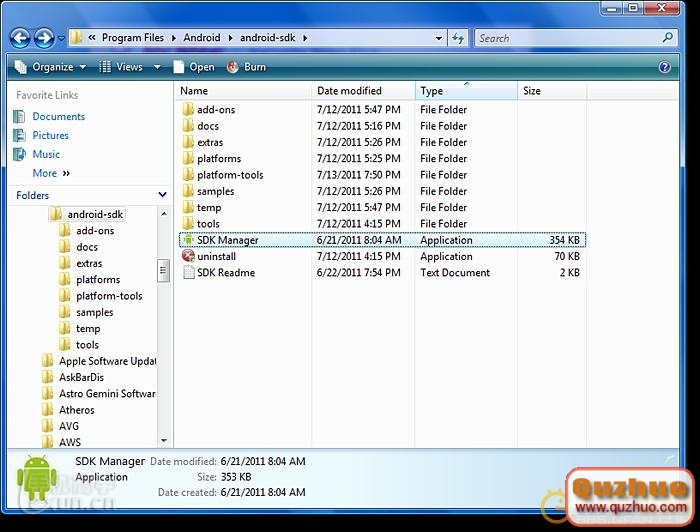Show More favorite links
The height and width of the screenshot is (532, 700).
[51, 173]
